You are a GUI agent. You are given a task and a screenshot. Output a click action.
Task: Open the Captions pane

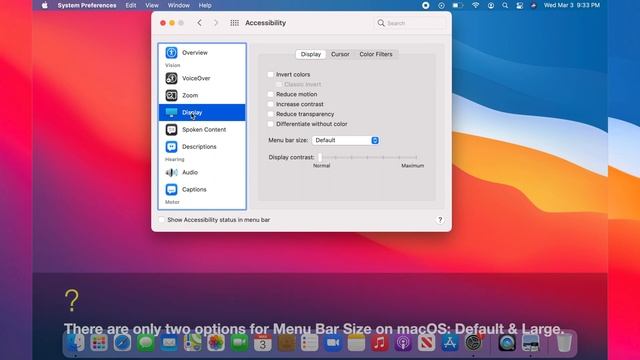(202, 189)
